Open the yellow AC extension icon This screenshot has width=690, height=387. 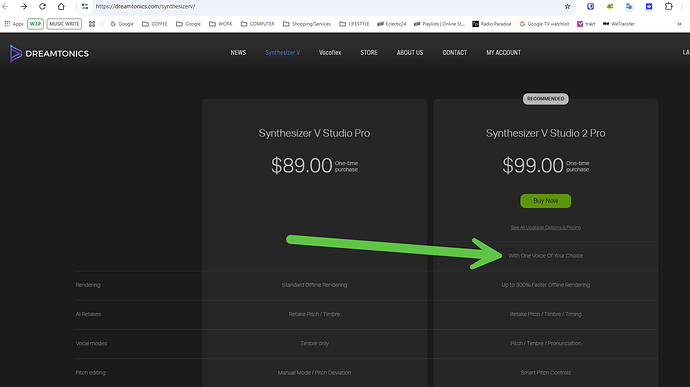(610, 7)
